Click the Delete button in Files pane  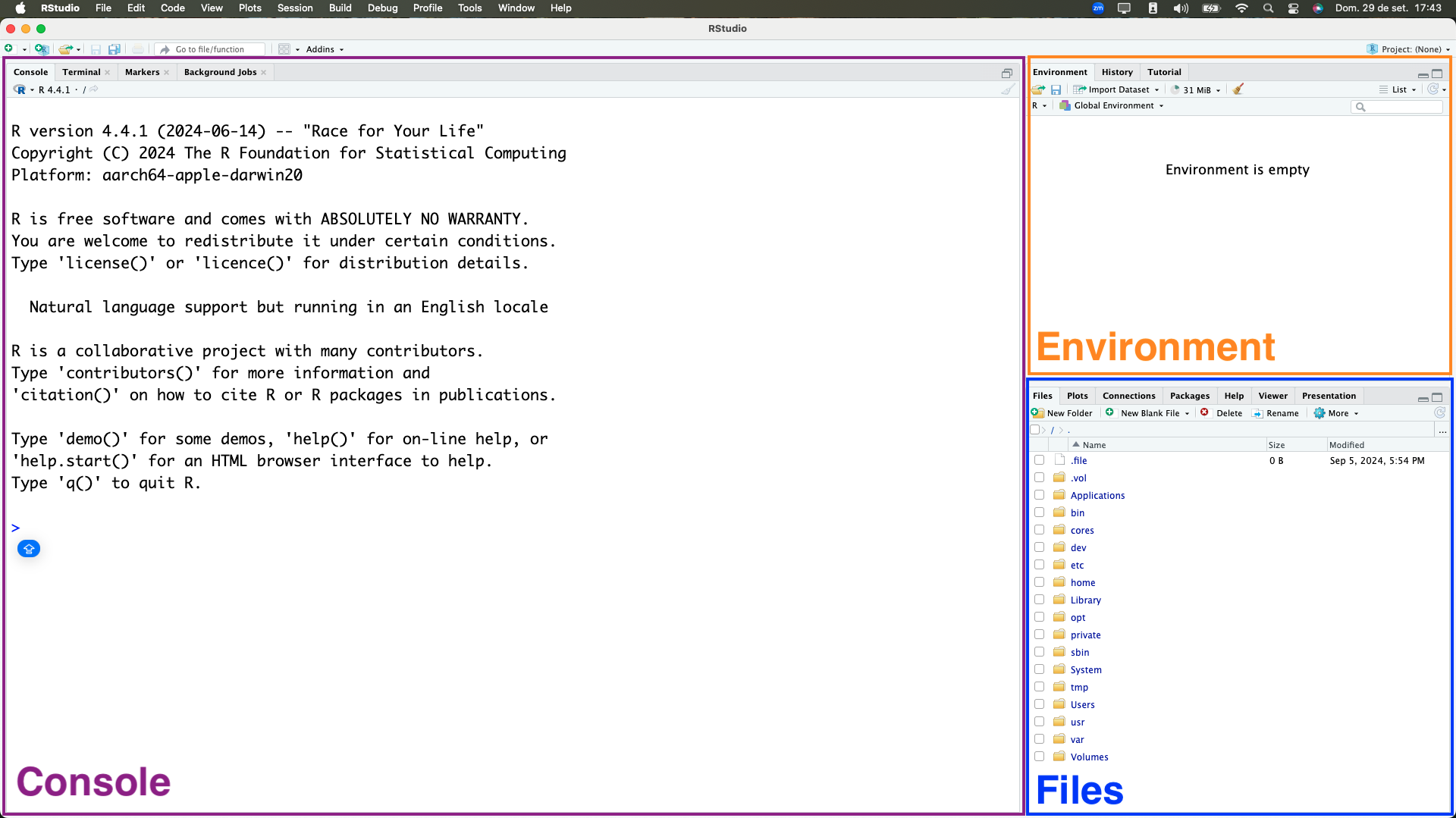(x=1222, y=413)
